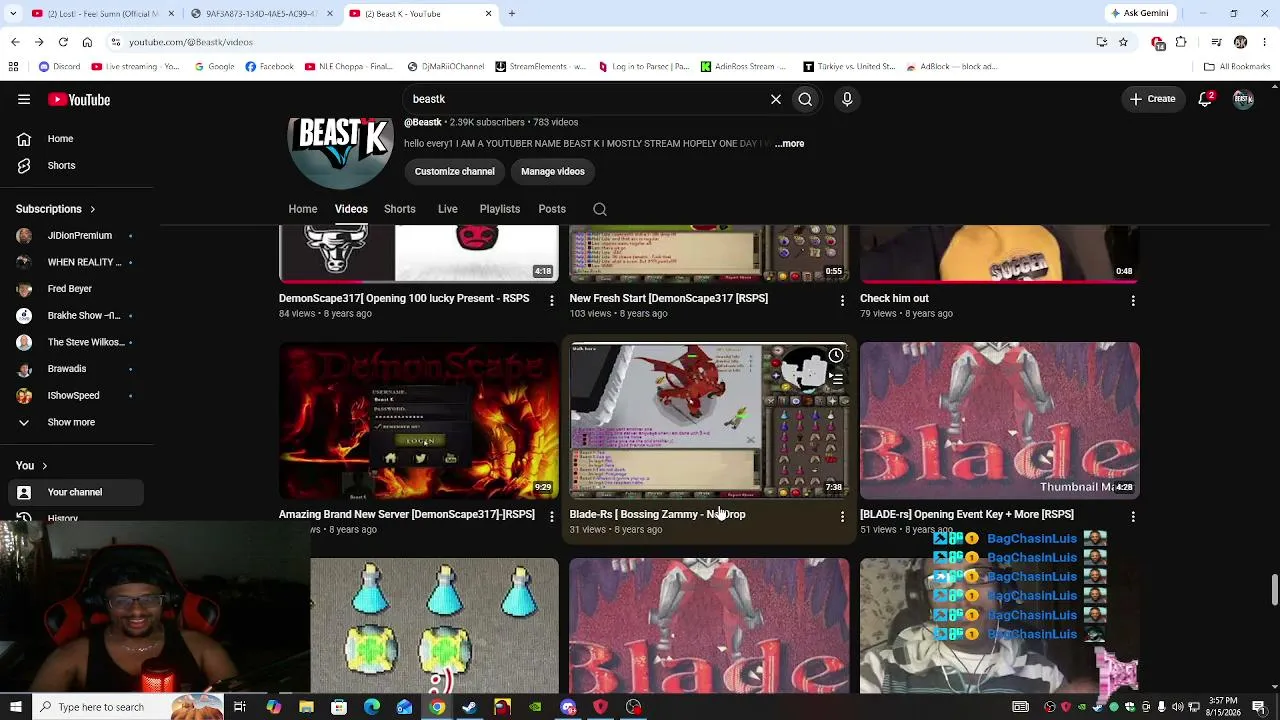Viewport: 1280px width, 720px height.
Task: Go back in the browser
Action: coord(15,42)
